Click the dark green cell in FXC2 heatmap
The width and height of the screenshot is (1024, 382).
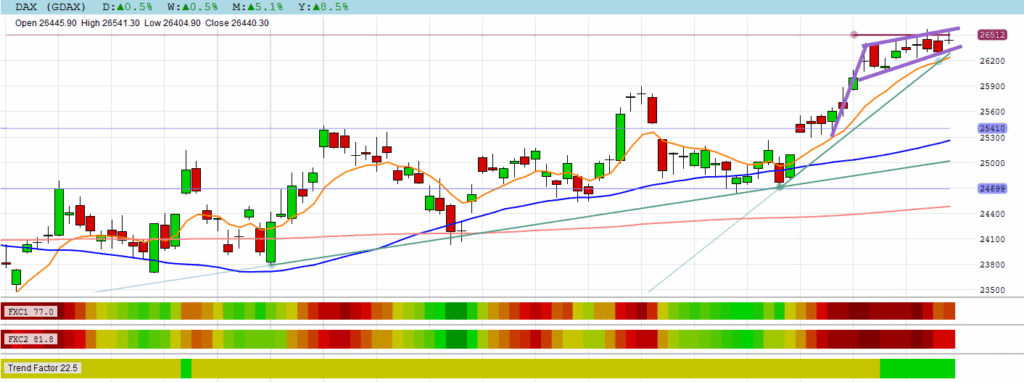(456, 339)
